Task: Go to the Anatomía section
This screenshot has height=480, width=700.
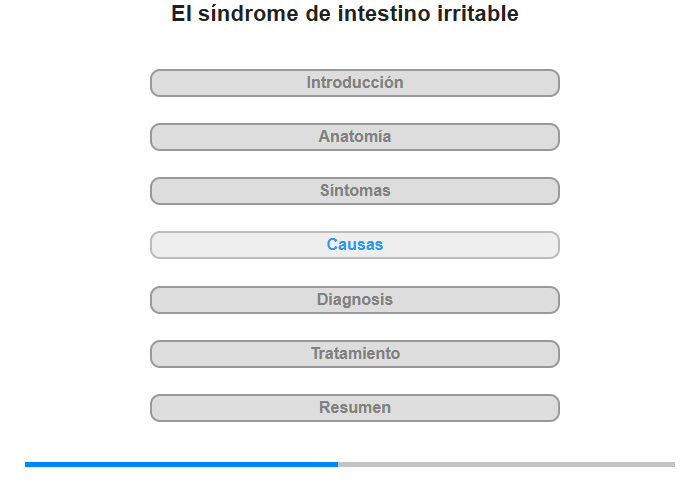Action: pyautogui.click(x=354, y=137)
